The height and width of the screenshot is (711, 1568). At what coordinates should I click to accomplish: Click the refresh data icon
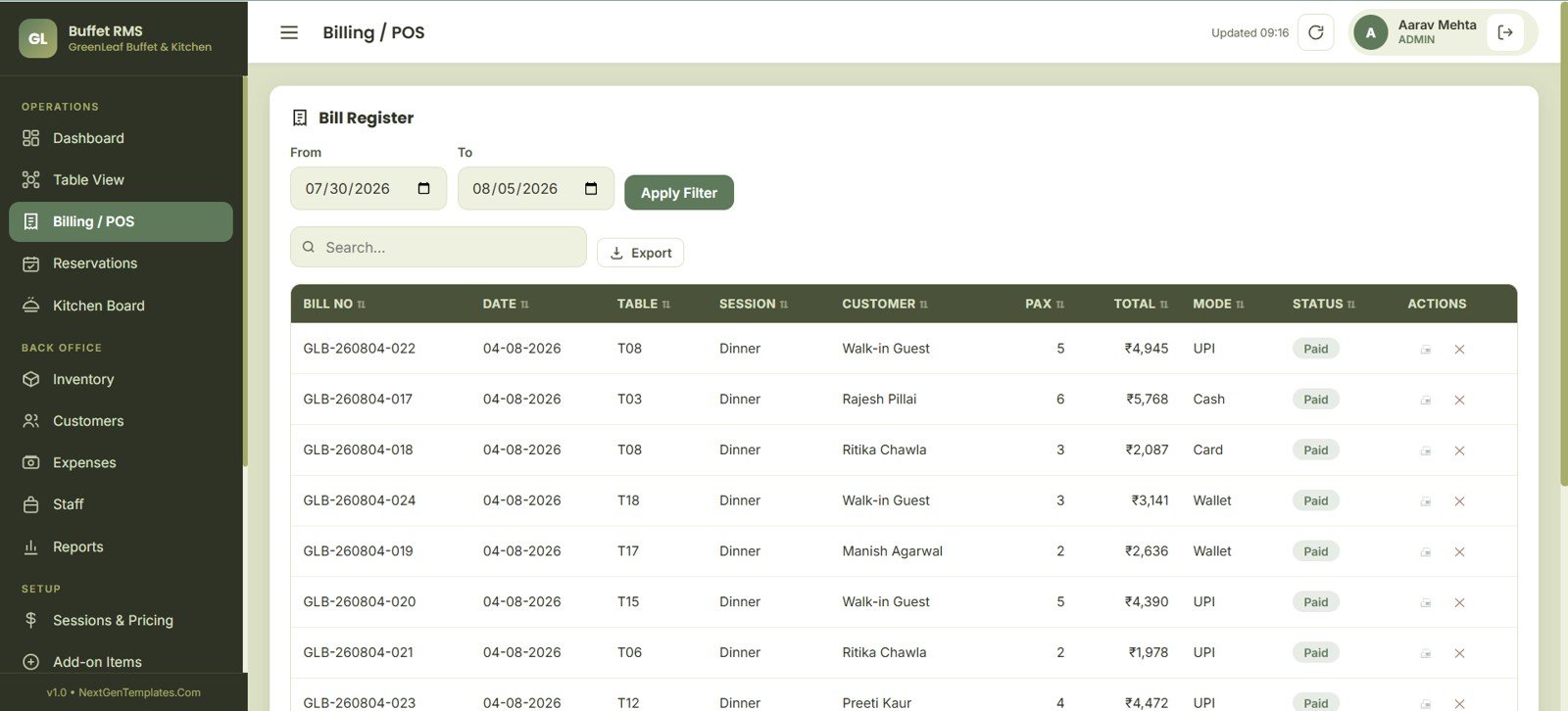coord(1316,32)
